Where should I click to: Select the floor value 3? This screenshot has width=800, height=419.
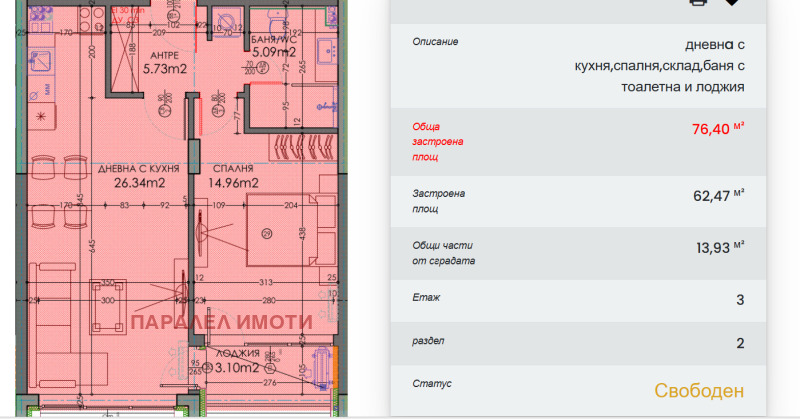[740, 300]
